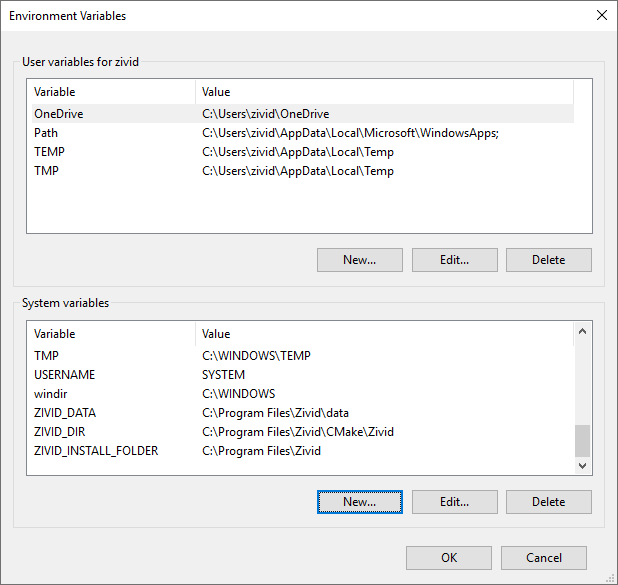Select the TEMP user variable
This screenshot has width=618, height=585.
pyautogui.click(x=49, y=152)
